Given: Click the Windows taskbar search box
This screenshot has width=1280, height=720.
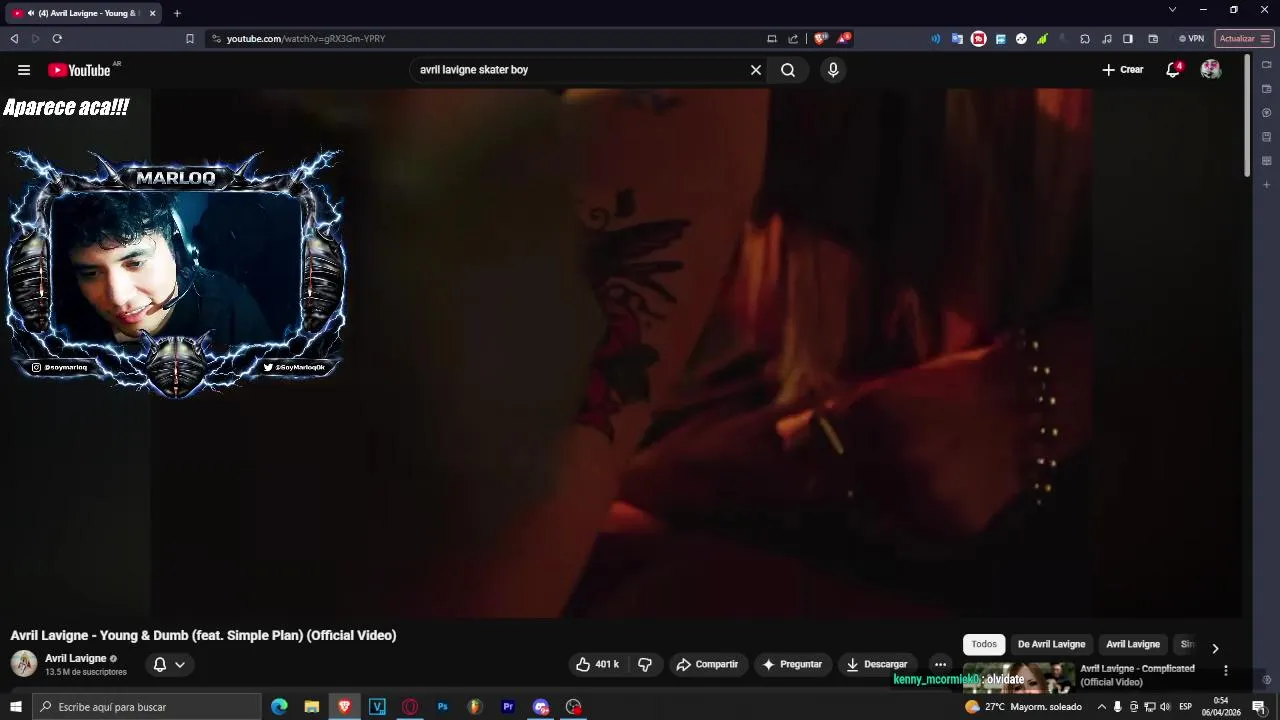Looking at the screenshot, I should [x=147, y=707].
